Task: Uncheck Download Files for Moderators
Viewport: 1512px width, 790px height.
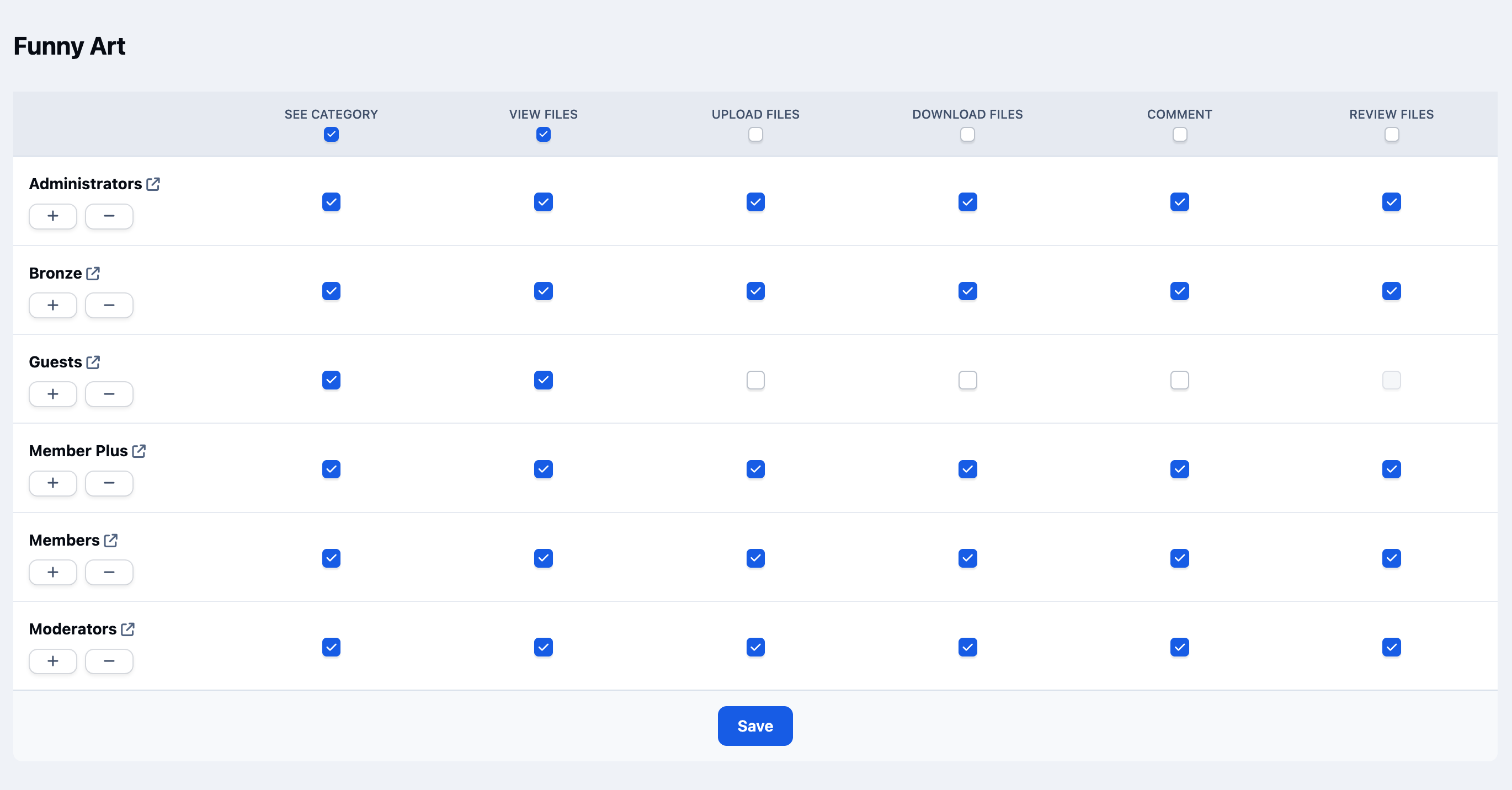Action: (967, 647)
